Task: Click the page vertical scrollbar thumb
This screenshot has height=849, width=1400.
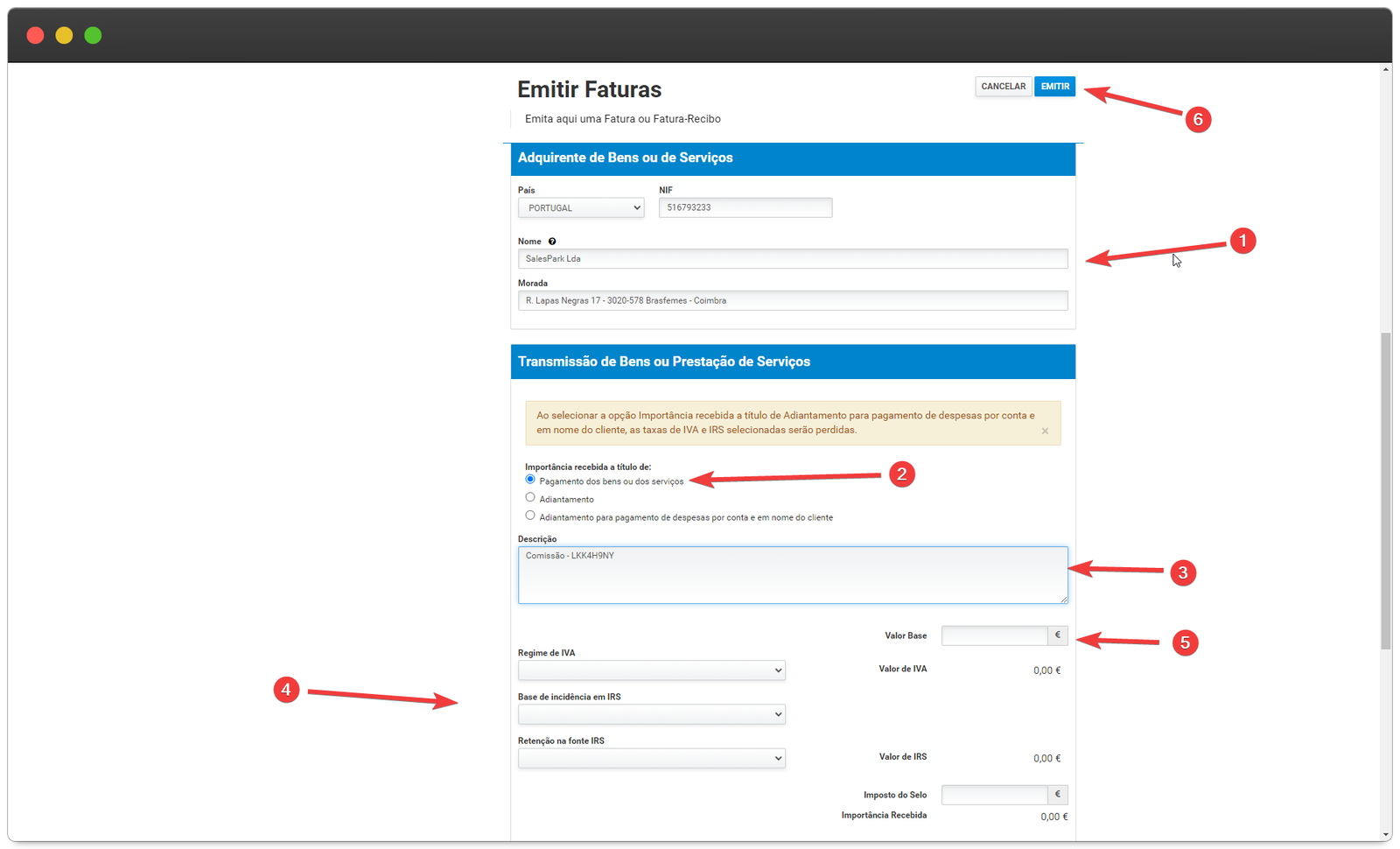Action: [1385, 490]
